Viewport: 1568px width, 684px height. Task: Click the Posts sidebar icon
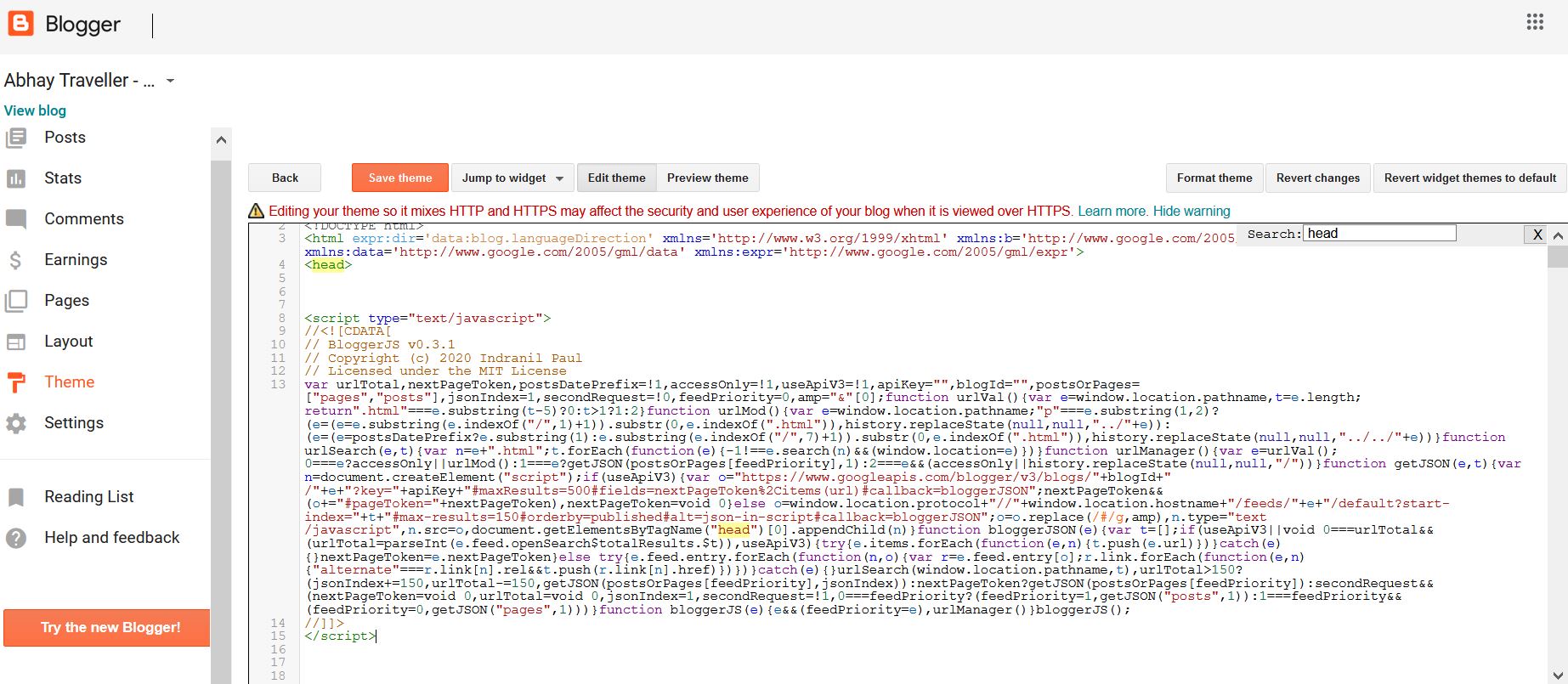(16, 138)
